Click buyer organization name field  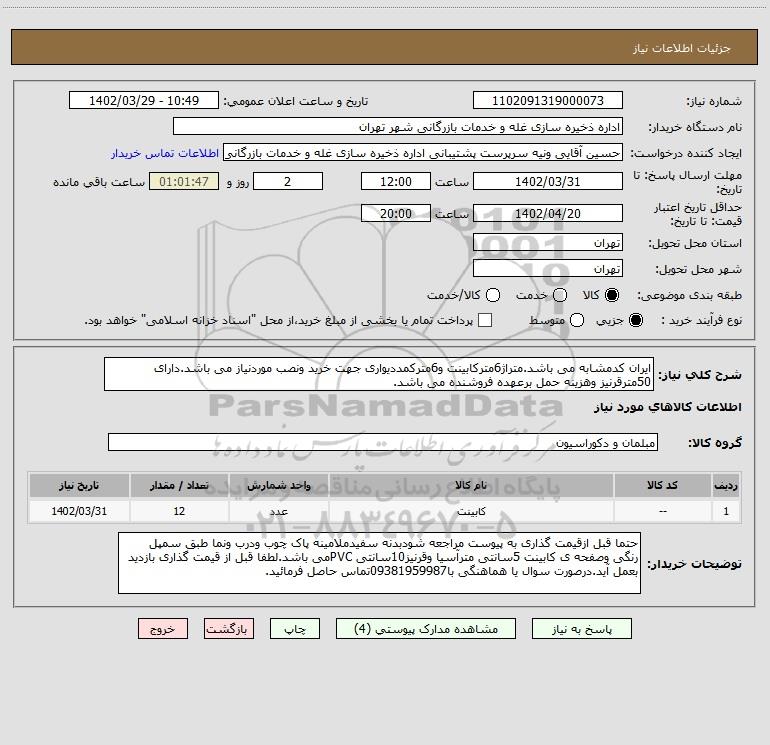pos(398,127)
